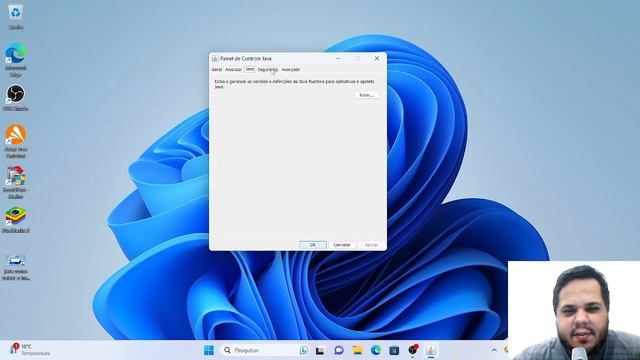Click the Java icon in dialog title bar
640x360 pixels.
click(215, 59)
